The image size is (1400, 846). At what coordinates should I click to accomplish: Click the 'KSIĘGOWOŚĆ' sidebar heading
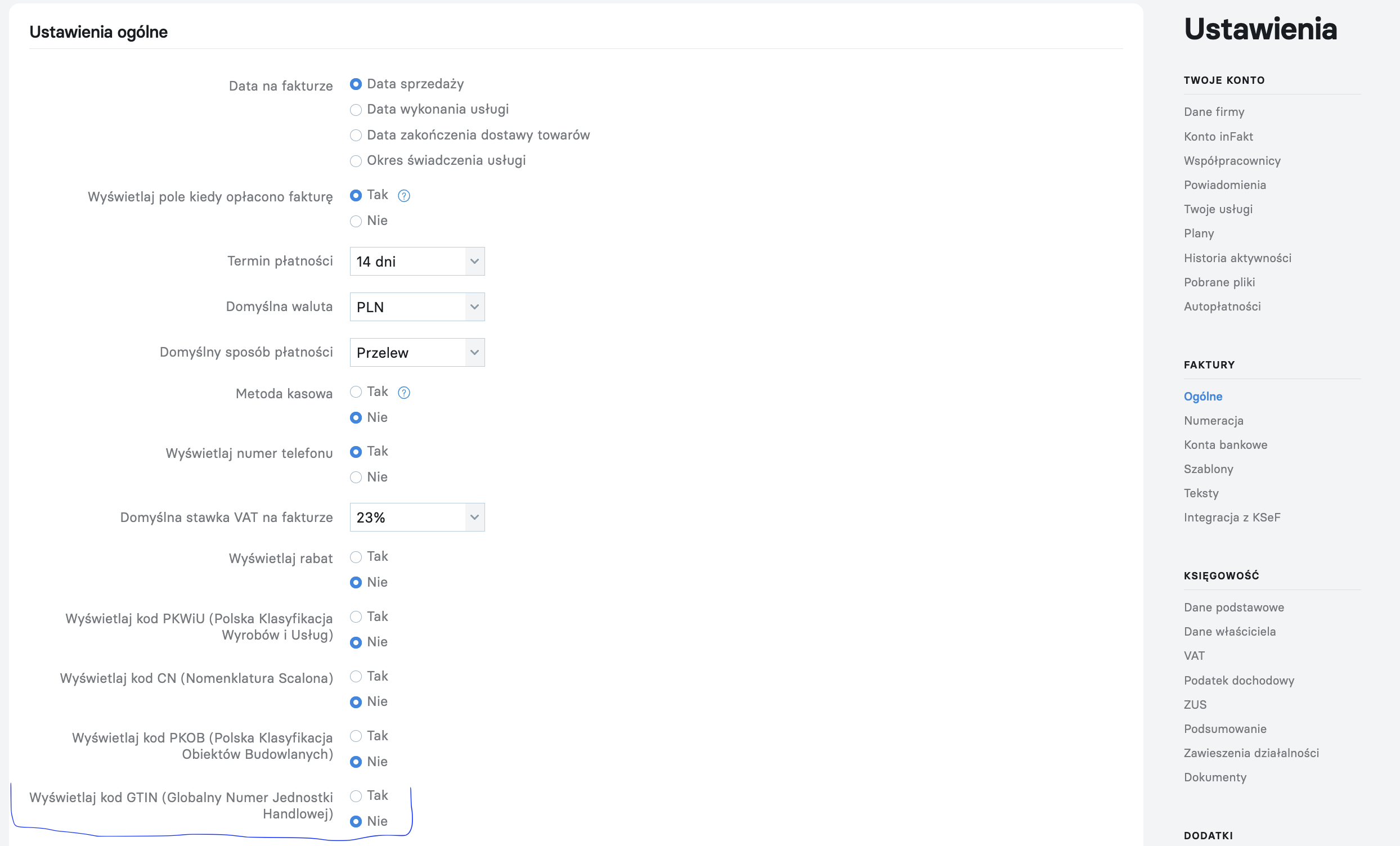coord(1221,575)
